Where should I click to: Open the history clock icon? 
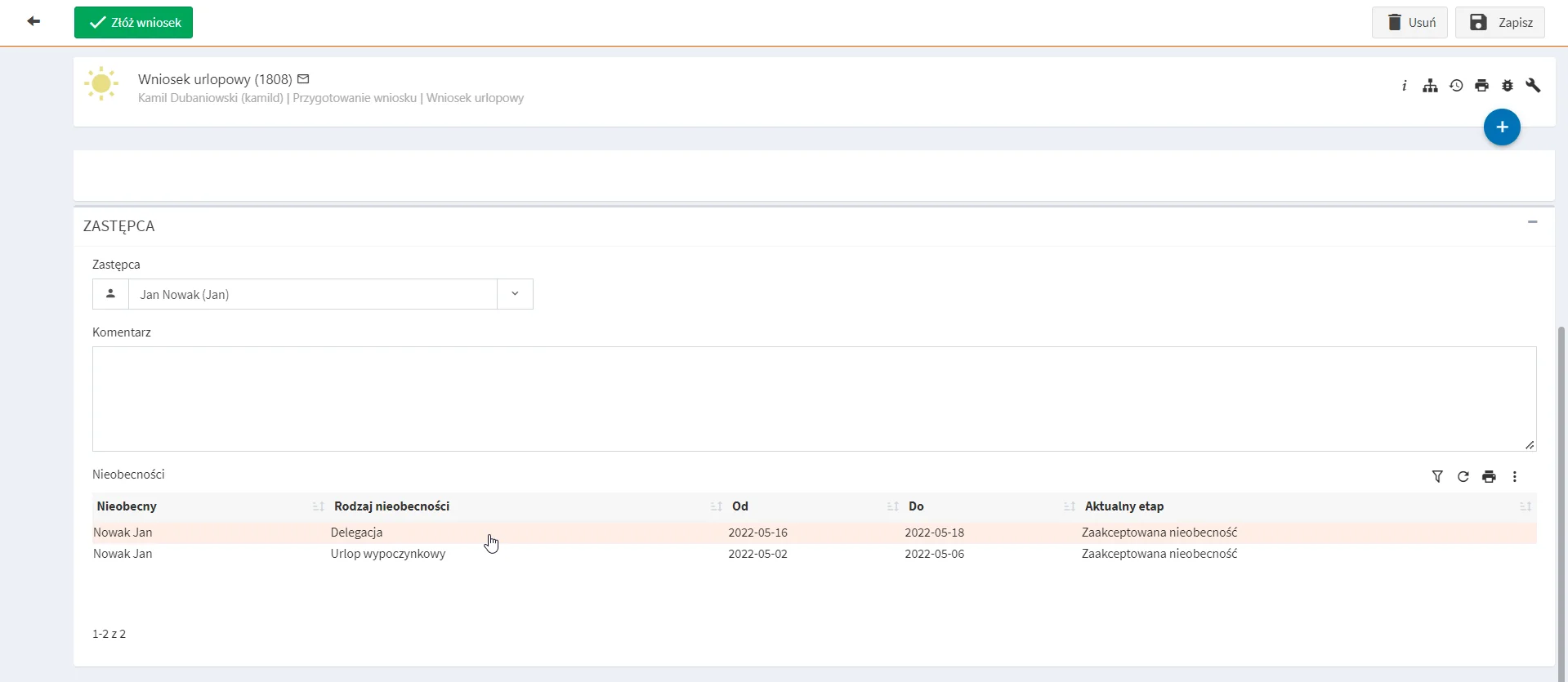(1456, 86)
